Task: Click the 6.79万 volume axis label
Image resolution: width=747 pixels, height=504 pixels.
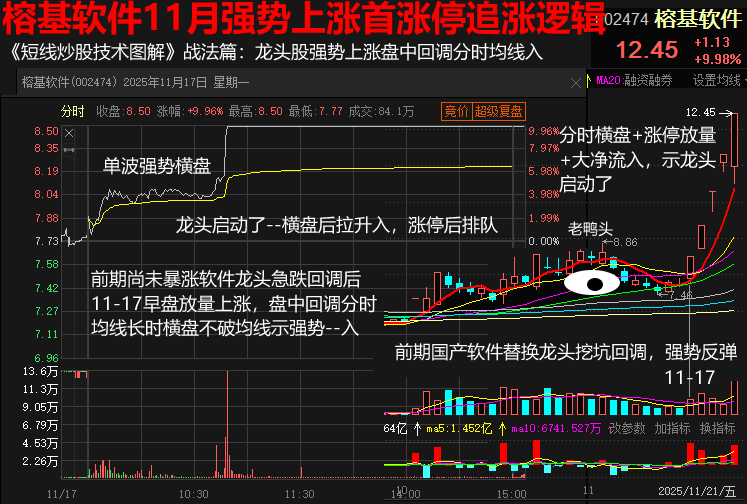Action: (x=40, y=425)
